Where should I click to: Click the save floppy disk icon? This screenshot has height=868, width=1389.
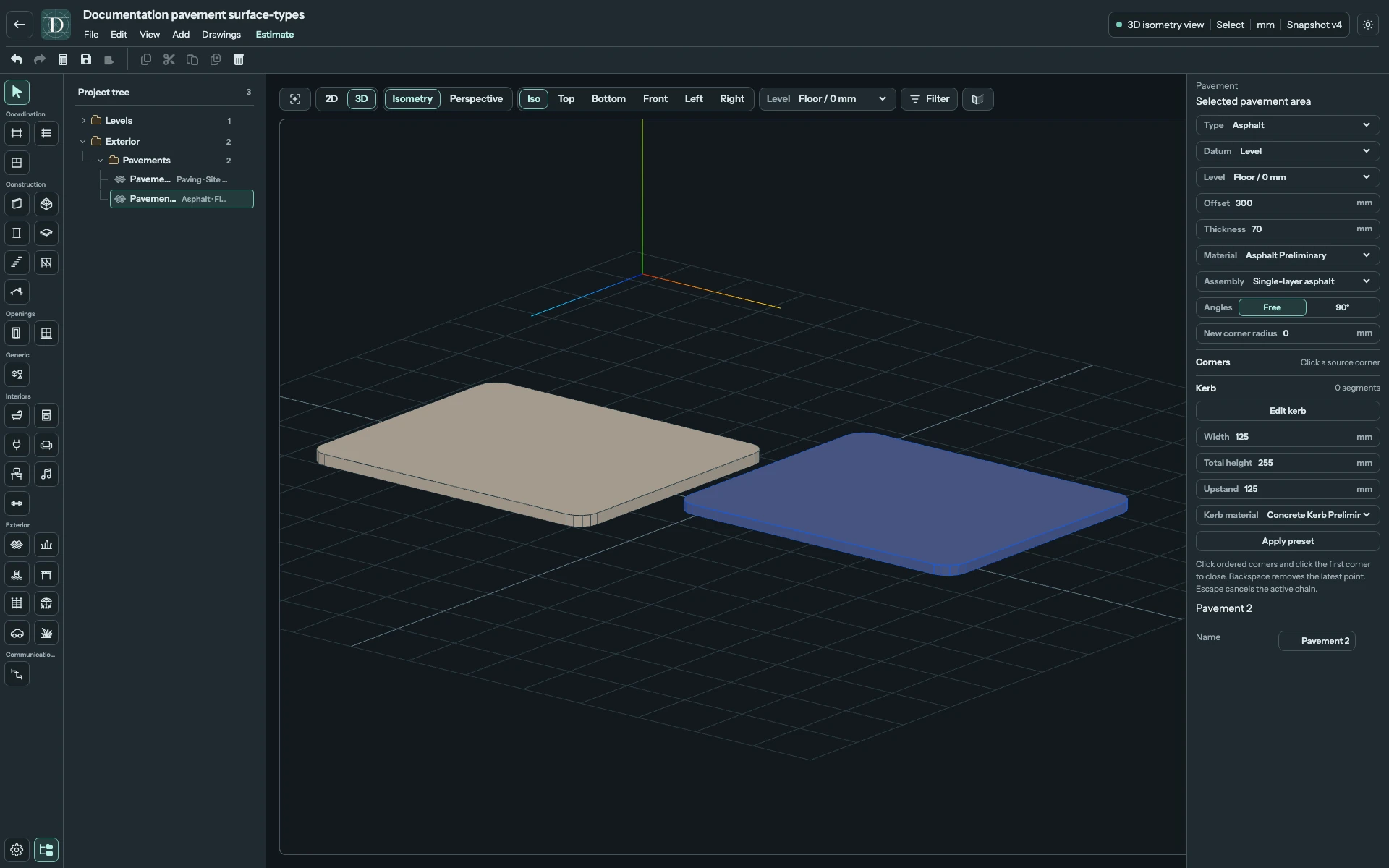click(86, 59)
